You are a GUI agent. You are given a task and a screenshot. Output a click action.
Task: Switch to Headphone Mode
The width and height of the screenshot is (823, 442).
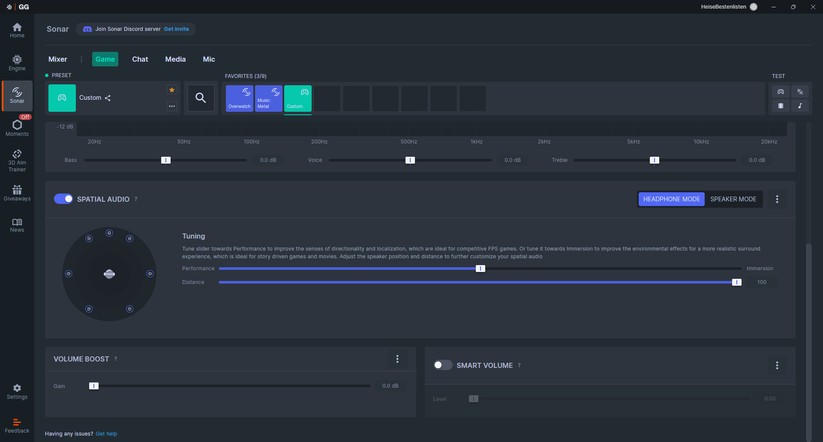coord(671,199)
